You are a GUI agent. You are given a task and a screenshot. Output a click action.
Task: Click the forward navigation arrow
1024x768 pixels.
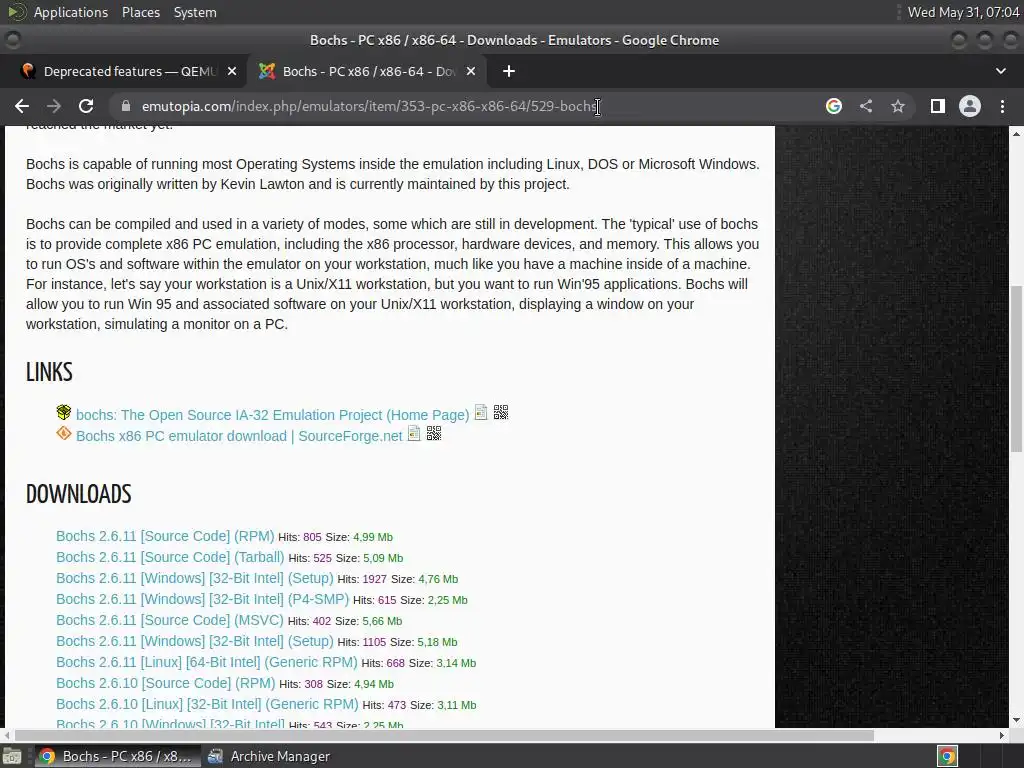pyautogui.click(x=54, y=106)
